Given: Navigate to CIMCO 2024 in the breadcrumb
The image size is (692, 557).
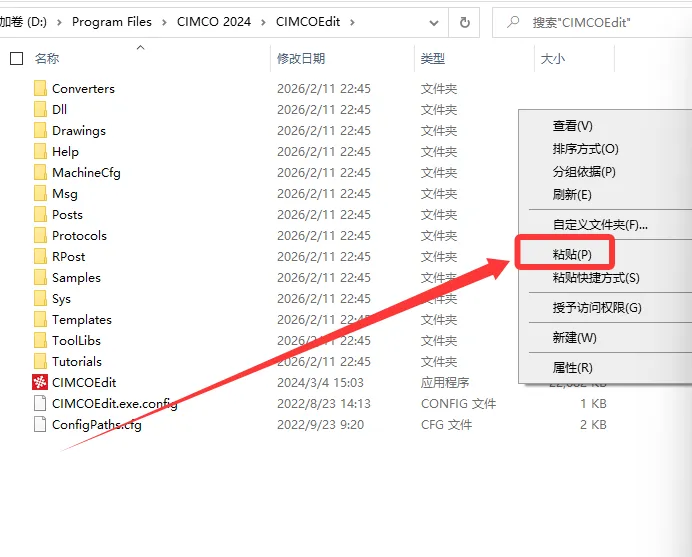Looking at the screenshot, I should 214,22.
